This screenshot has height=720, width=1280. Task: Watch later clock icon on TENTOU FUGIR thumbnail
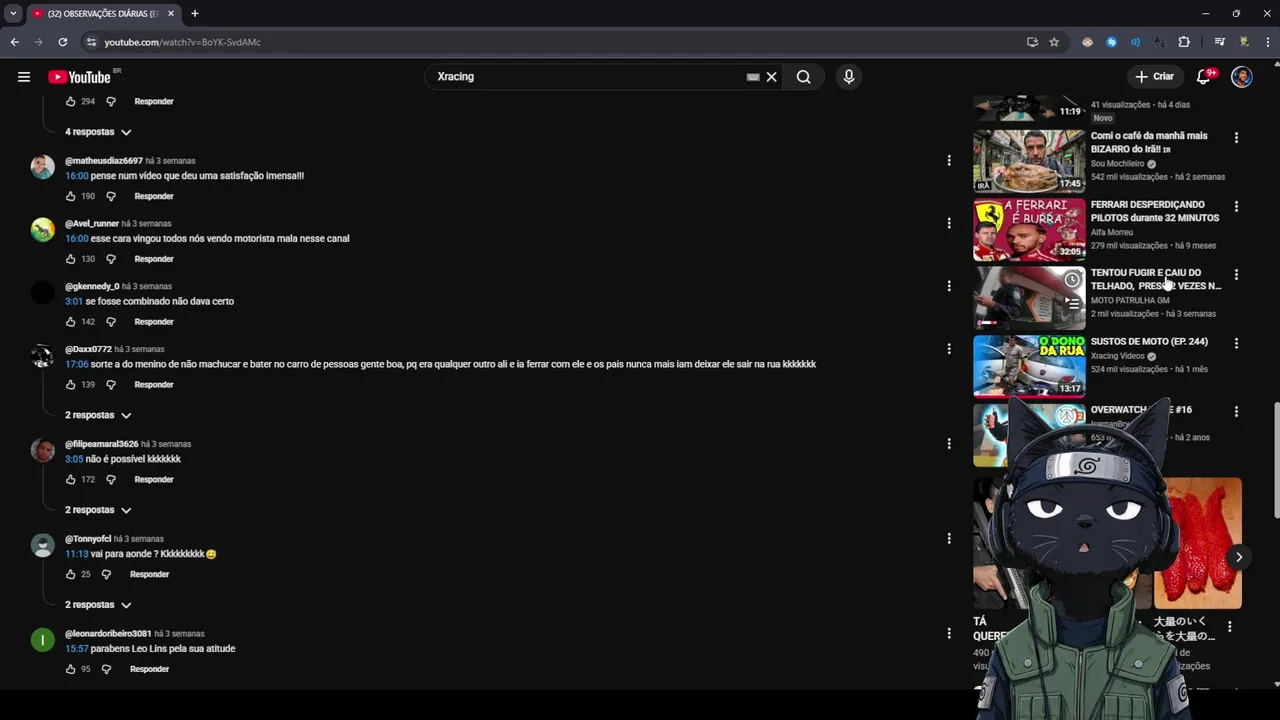pos(1072,280)
